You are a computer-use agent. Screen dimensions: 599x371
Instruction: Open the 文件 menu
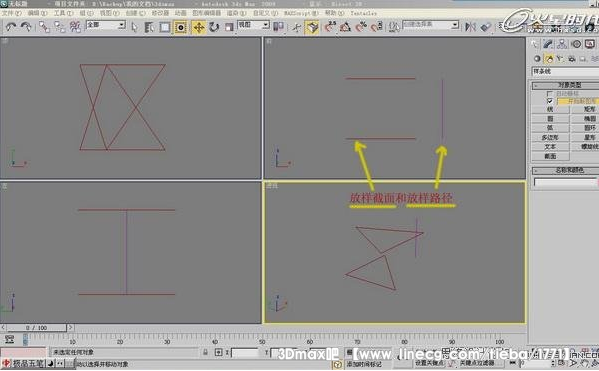click(x=11, y=13)
